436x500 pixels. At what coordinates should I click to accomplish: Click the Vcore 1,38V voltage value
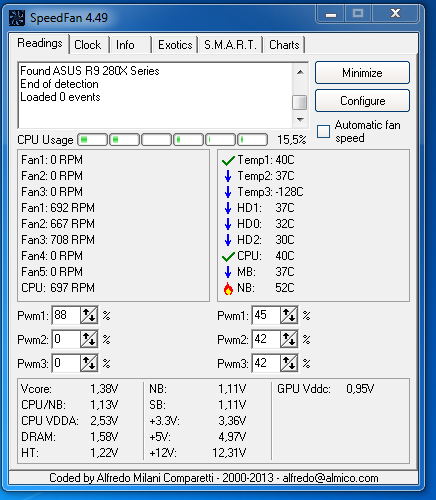click(x=104, y=389)
